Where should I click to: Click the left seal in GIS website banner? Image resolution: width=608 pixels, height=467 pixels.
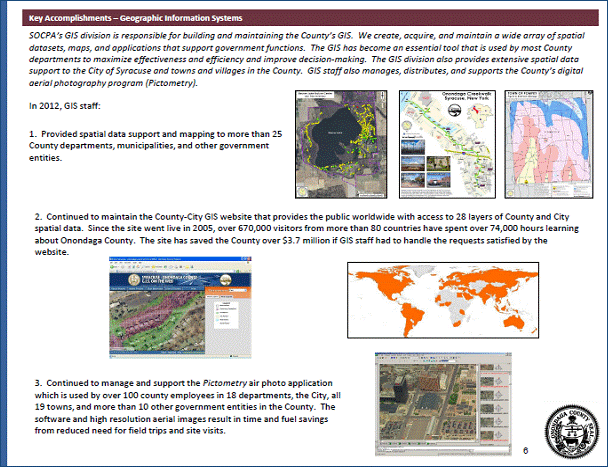click(134, 280)
